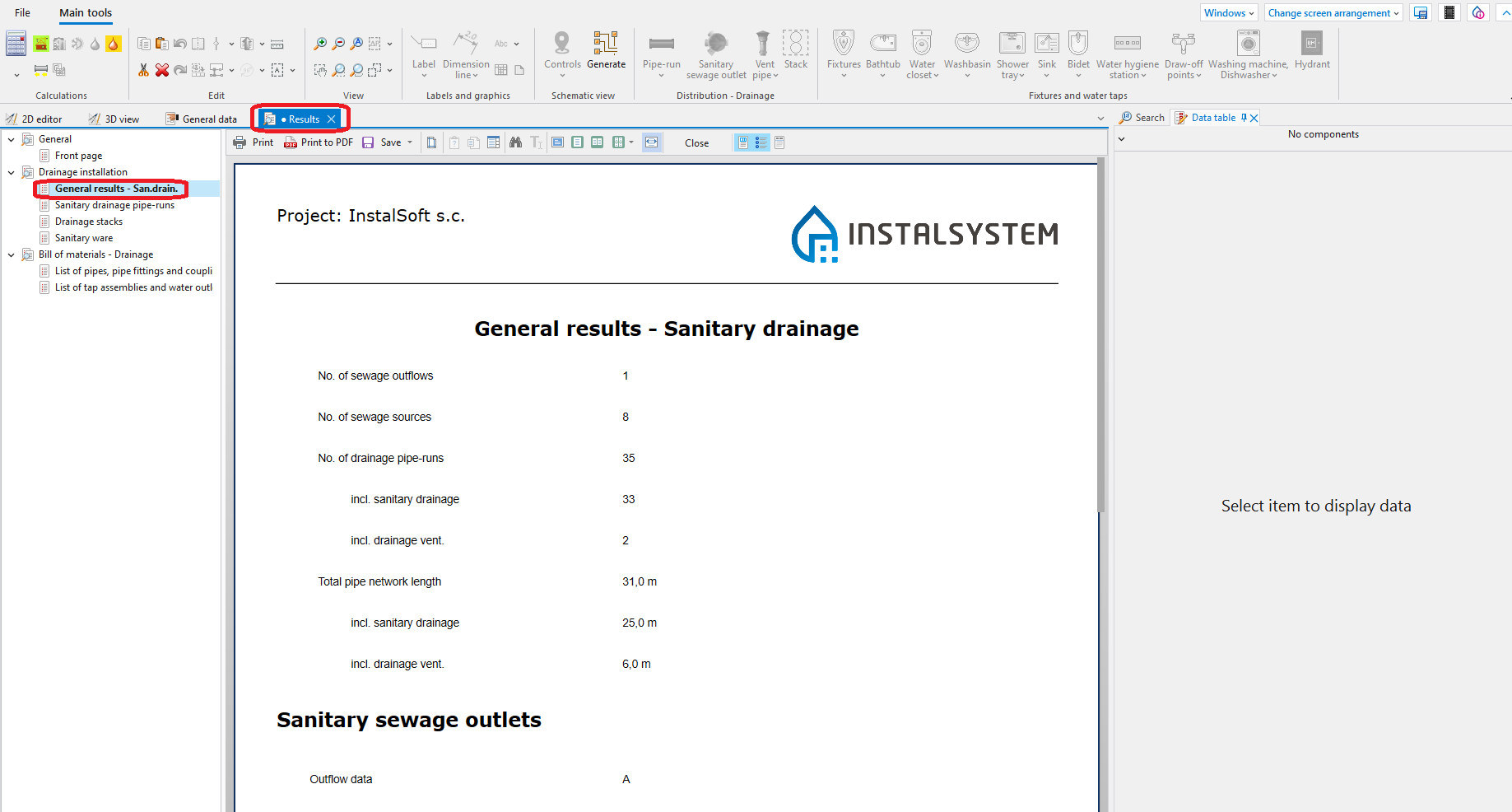Click the binoculars find icon in results toolbar
This screenshot has height=812, width=1512.
[516, 142]
